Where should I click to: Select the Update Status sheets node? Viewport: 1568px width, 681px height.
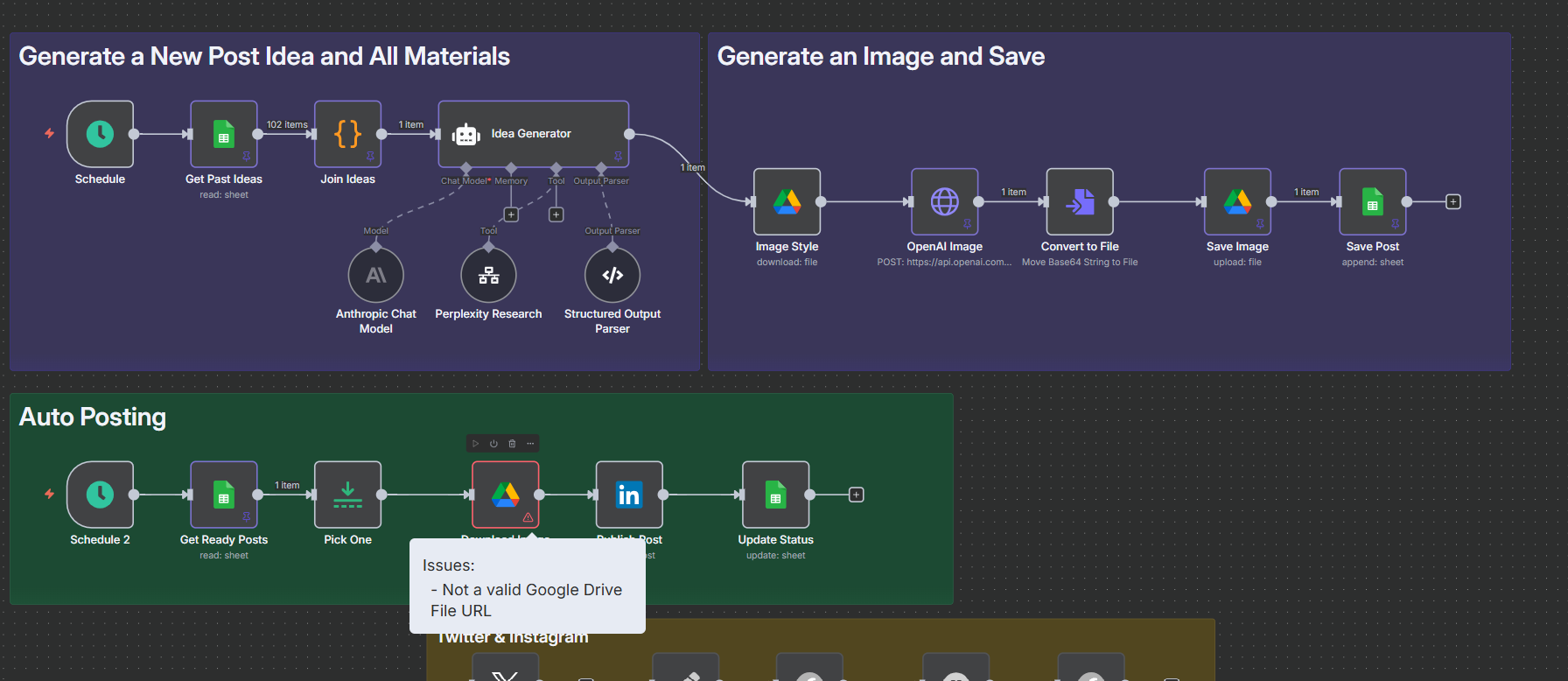775,495
